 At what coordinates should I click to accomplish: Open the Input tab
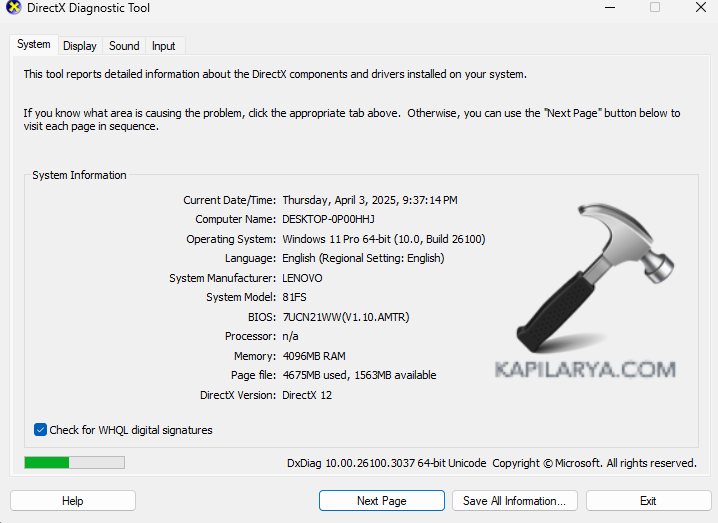pos(163,46)
